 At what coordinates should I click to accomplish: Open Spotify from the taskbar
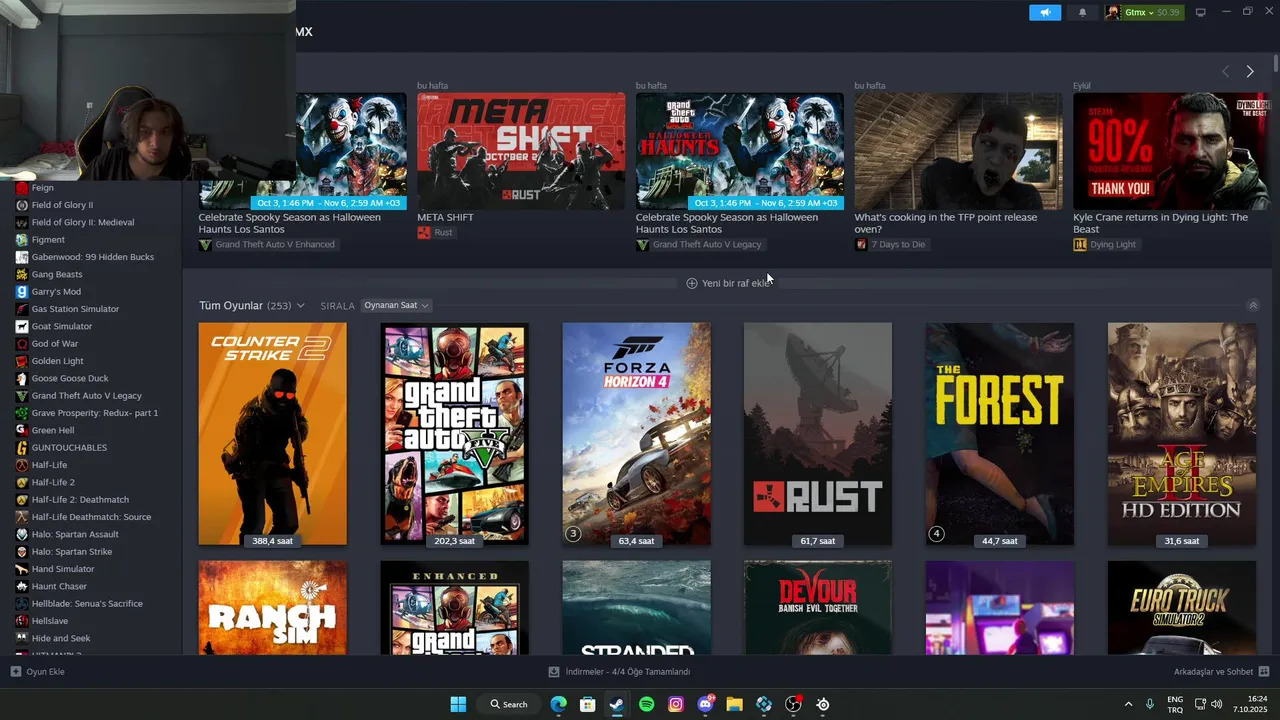click(646, 704)
